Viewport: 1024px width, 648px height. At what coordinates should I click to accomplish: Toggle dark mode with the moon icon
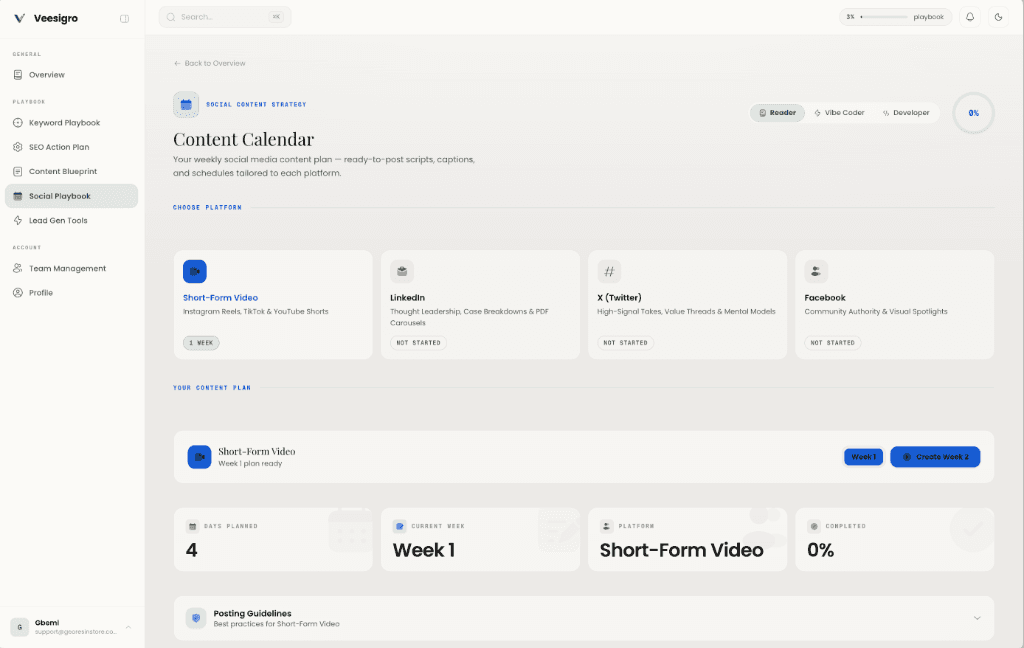[x=999, y=17]
